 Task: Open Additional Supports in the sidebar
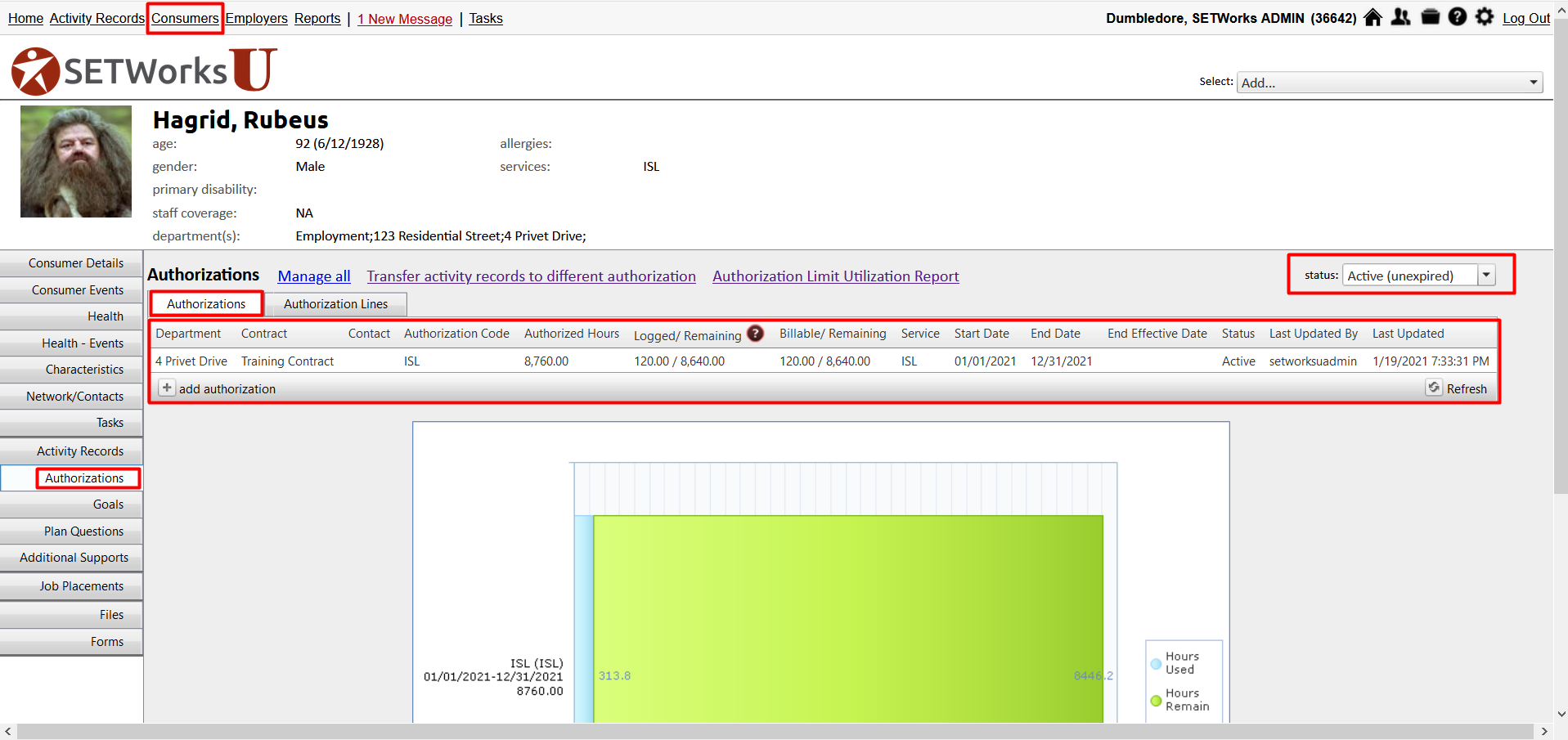pos(71,558)
